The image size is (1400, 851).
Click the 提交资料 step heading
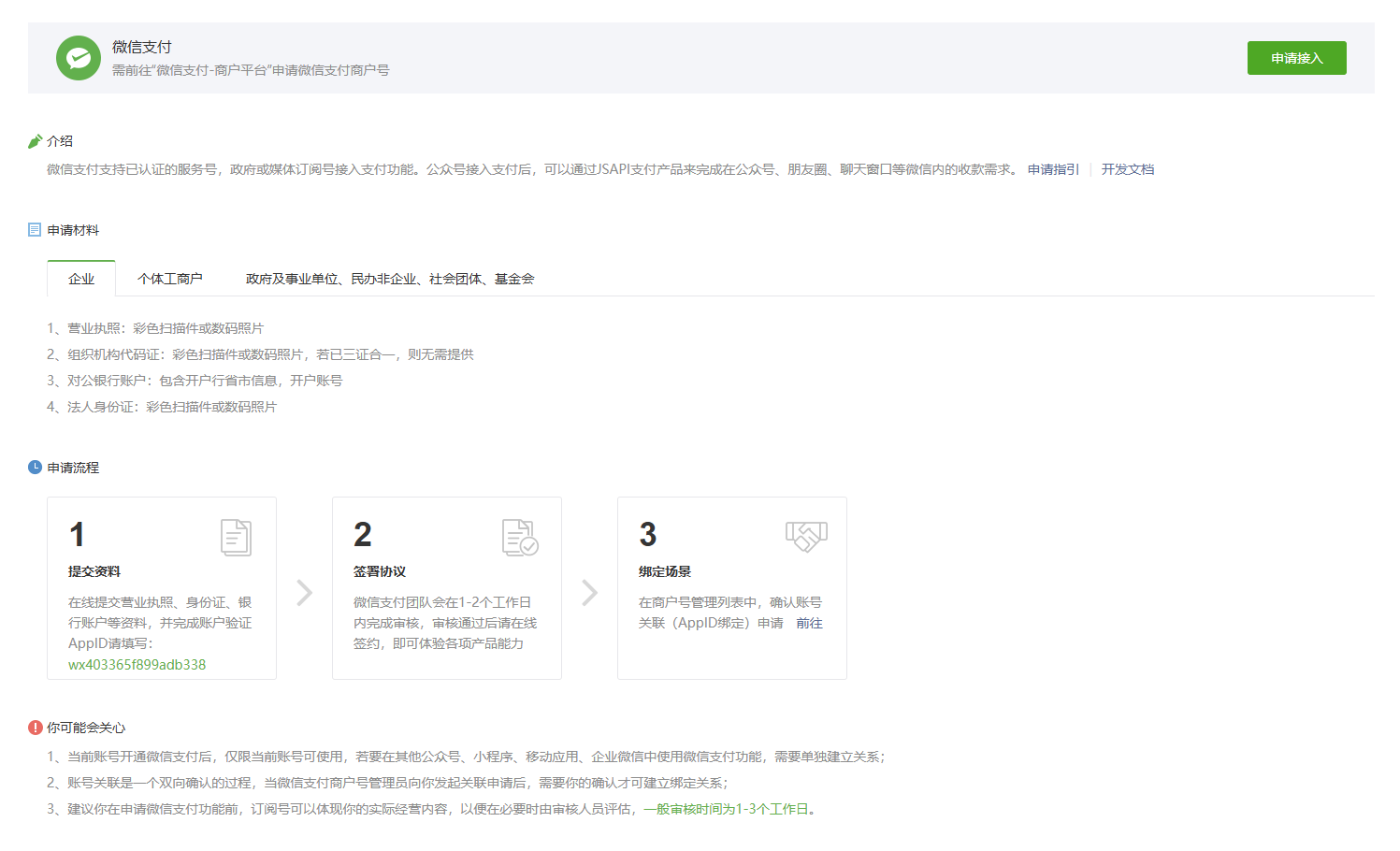(94, 571)
